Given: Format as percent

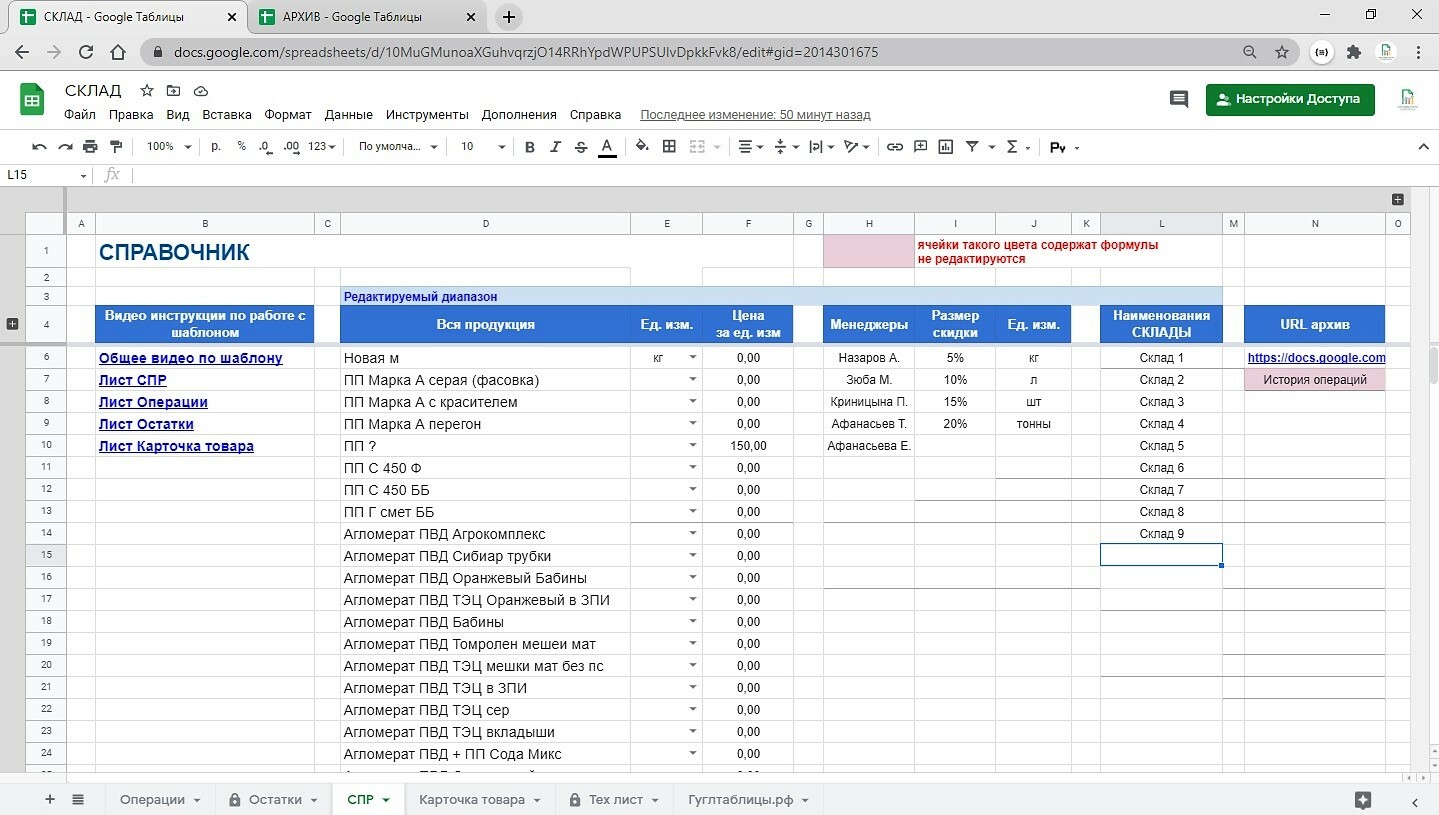Looking at the screenshot, I should (x=242, y=147).
